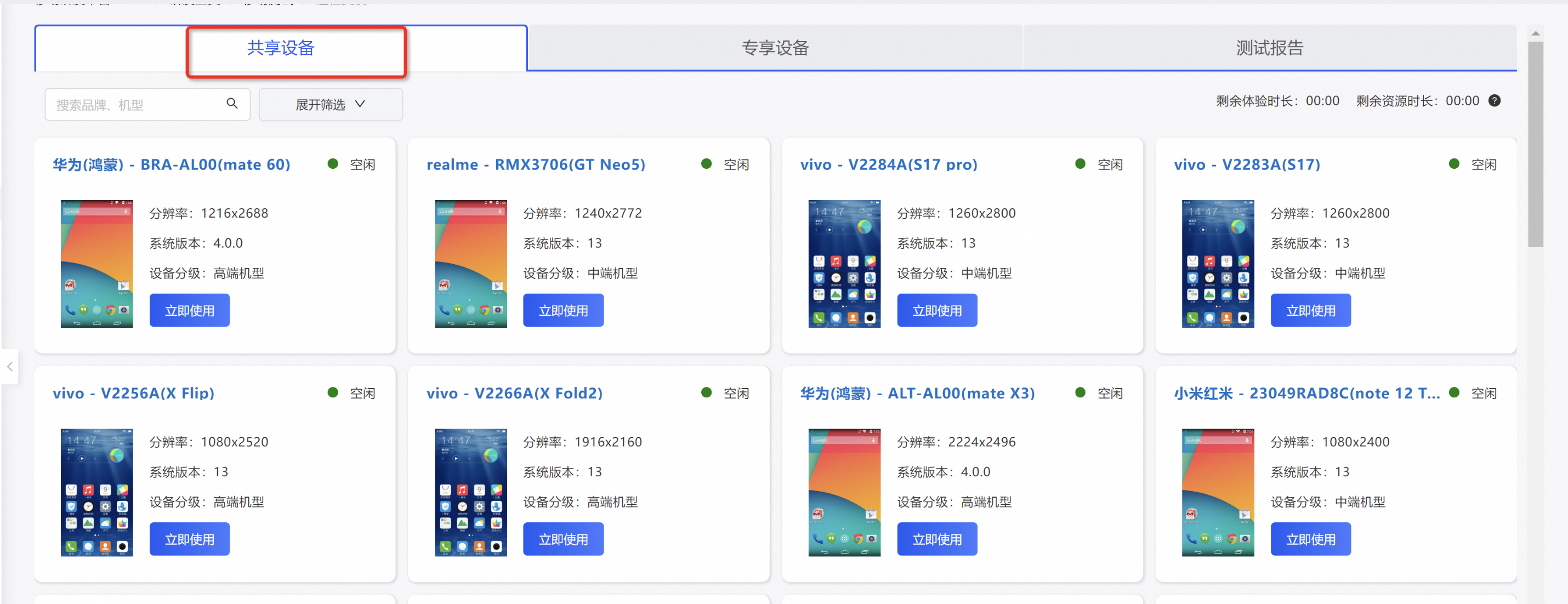
Task: Click 系统版本: 4.0.0 on the mate 60 card
Action: [x=196, y=243]
